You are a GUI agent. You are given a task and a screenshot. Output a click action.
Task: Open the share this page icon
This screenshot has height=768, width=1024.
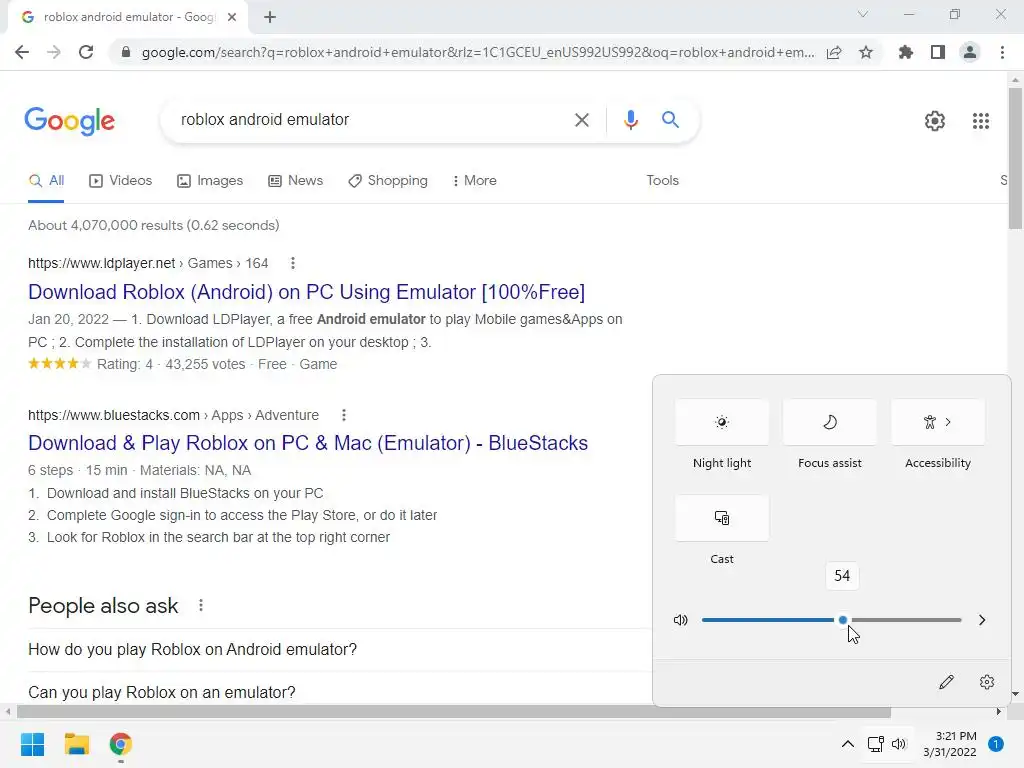click(x=834, y=52)
